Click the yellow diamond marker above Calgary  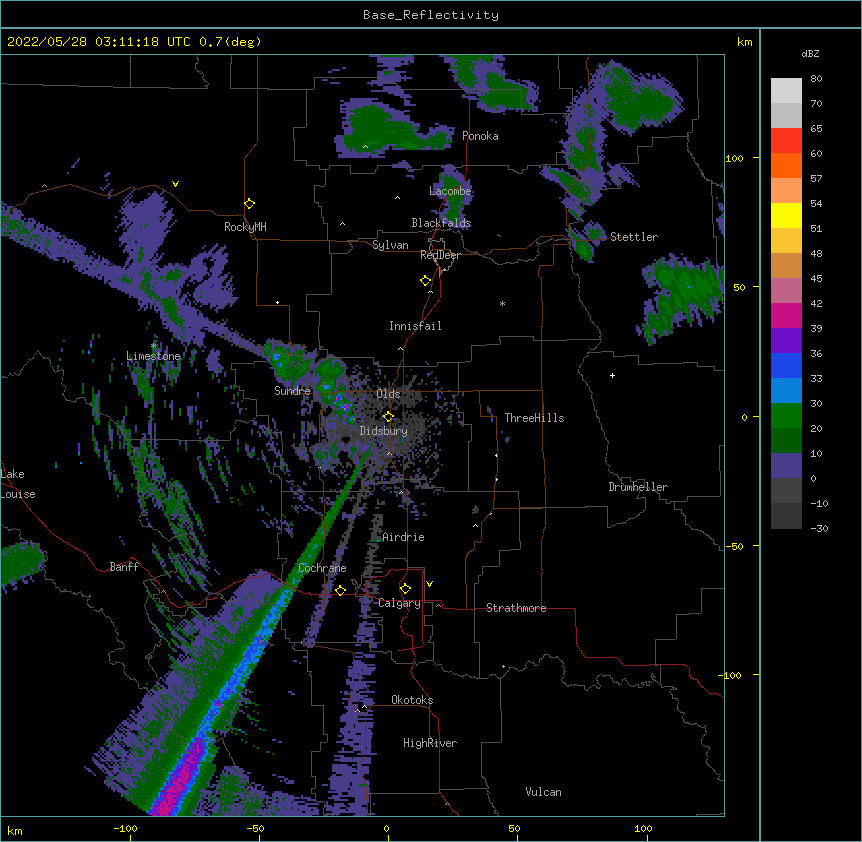click(x=405, y=589)
